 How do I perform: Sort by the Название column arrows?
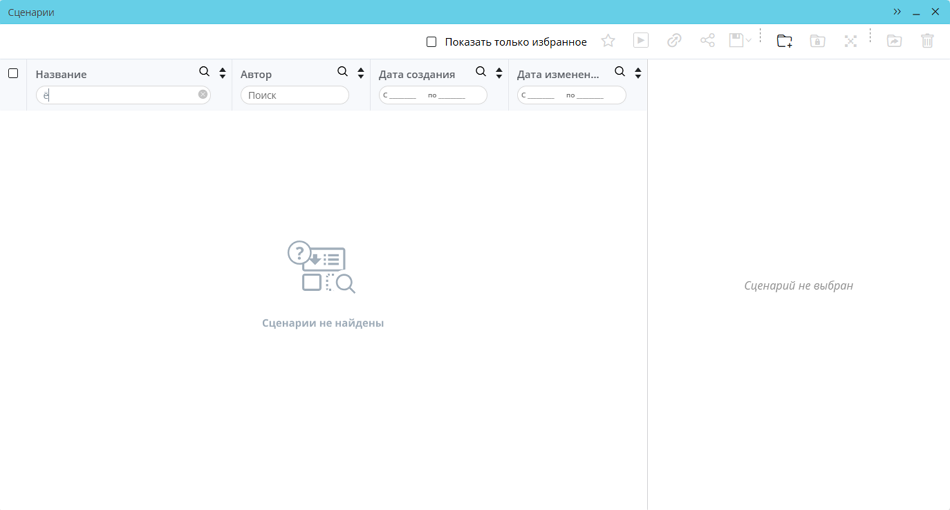(222, 73)
